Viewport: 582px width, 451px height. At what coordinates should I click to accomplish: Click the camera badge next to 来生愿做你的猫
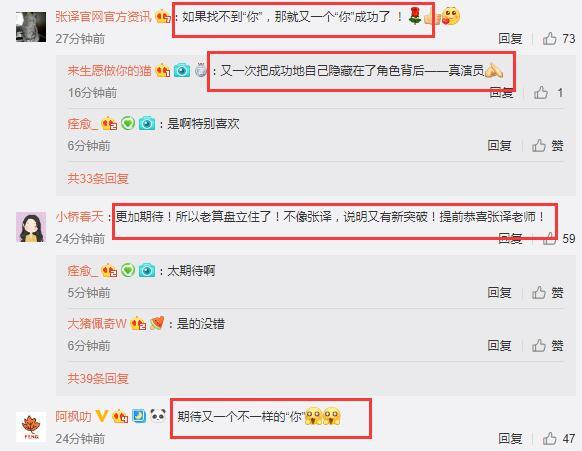[x=182, y=70]
